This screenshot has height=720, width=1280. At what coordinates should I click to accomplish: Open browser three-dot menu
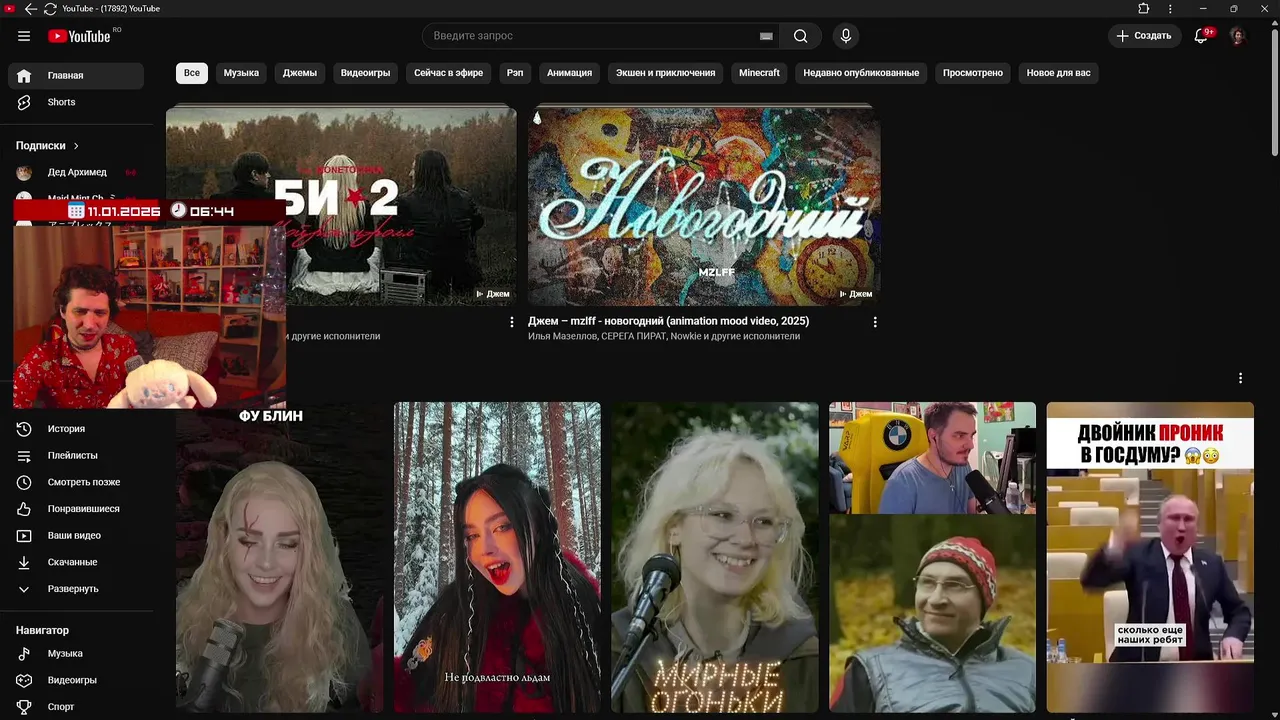pos(1172,9)
